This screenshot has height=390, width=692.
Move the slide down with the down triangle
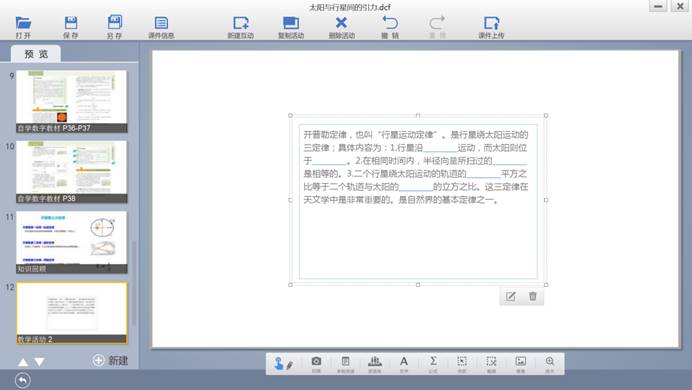click(x=40, y=362)
